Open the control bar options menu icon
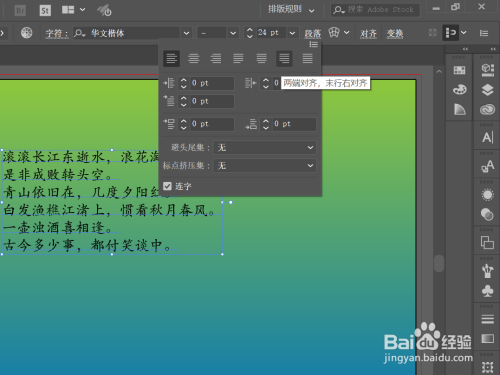500x375 pixels. pos(484,33)
